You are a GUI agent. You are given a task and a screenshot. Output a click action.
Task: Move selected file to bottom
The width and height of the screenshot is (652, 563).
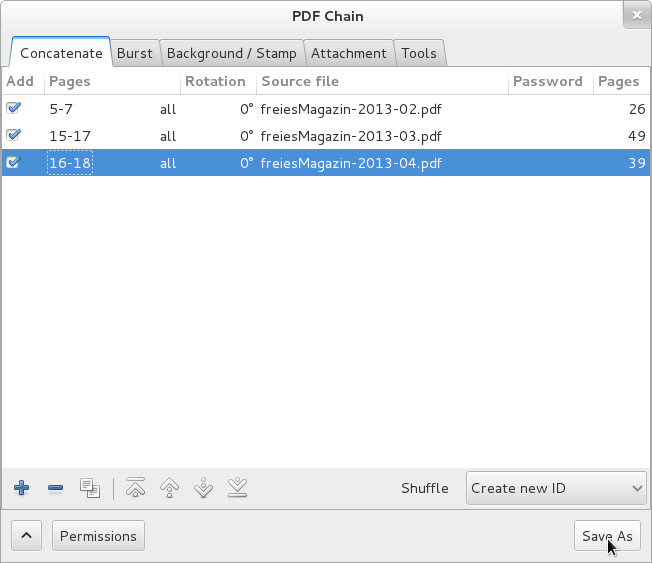click(237, 489)
